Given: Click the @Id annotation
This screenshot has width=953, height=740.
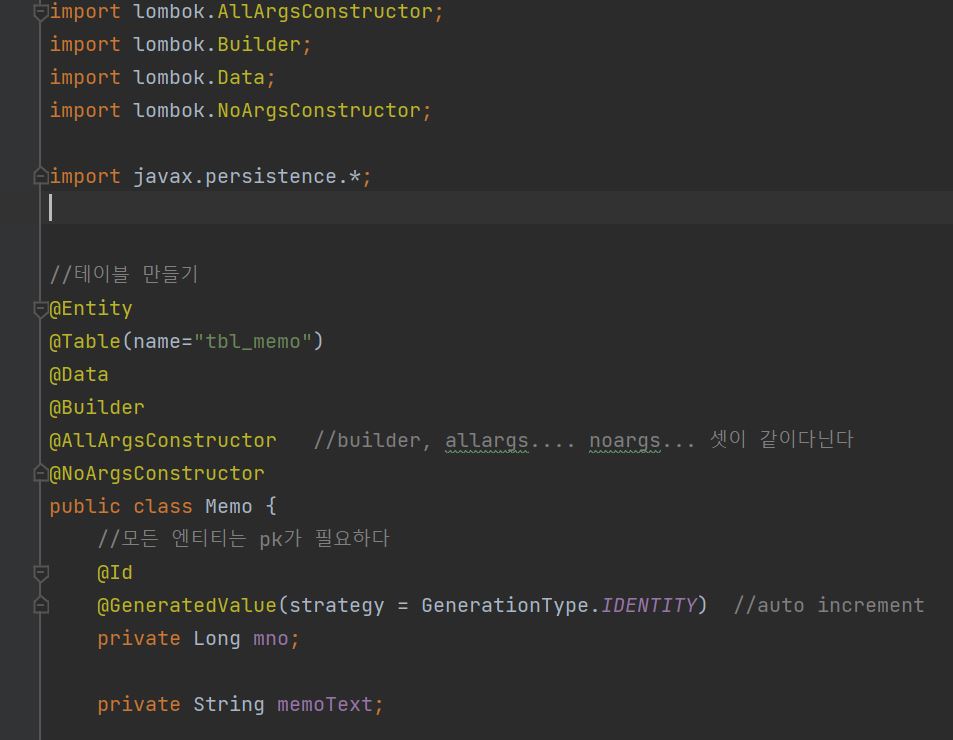Looking at the screenshot, I should (x=114, y=572).
